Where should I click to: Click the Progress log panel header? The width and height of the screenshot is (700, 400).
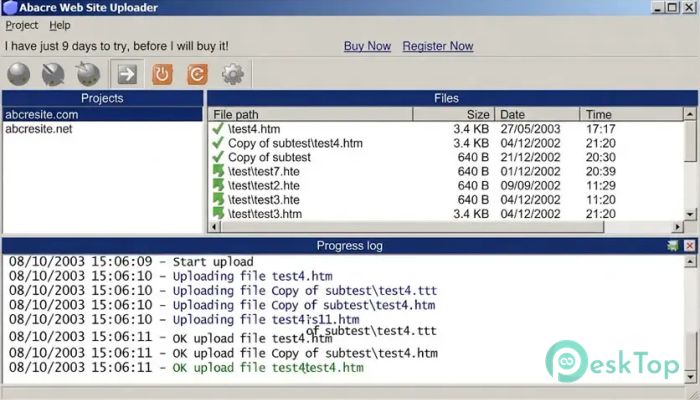tap(350, 246)
